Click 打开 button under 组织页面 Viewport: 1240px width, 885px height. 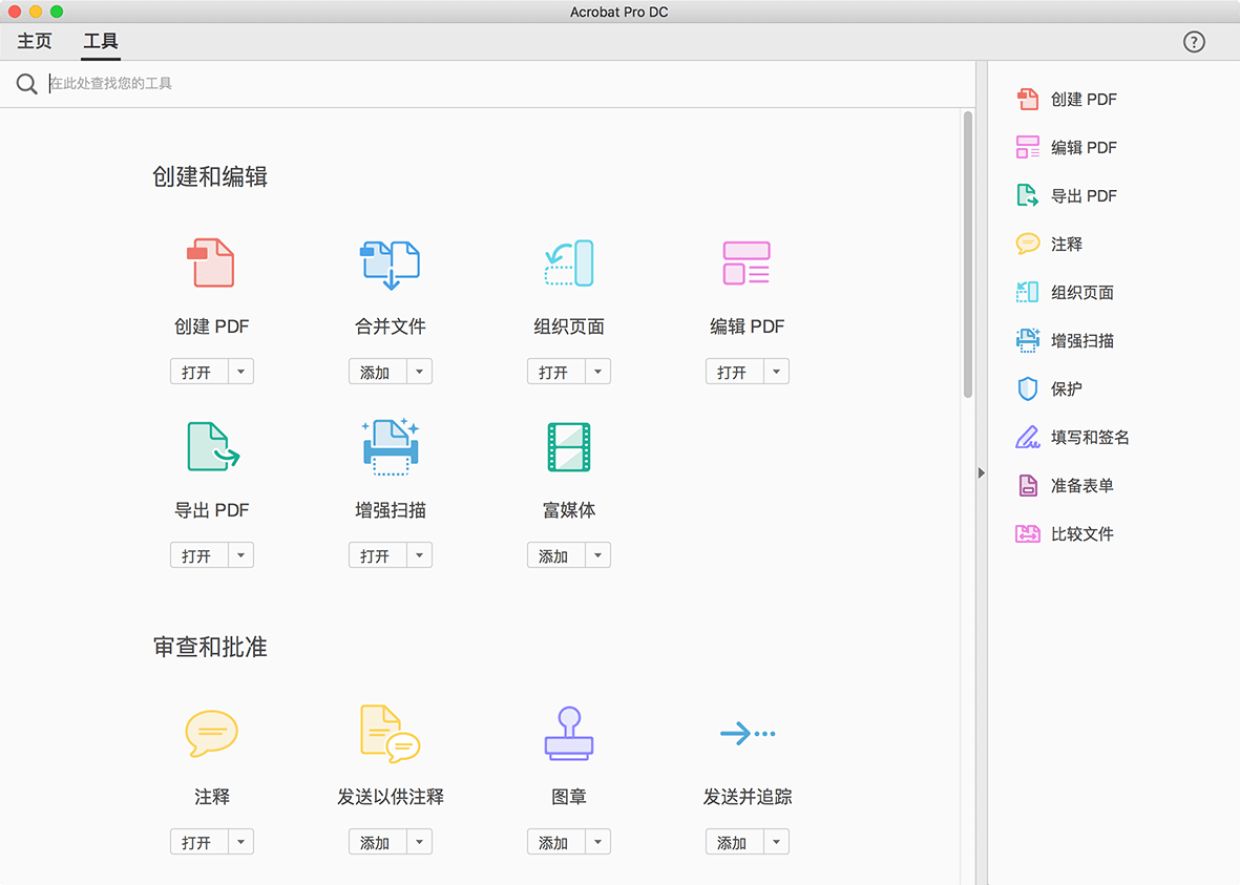coord(556,372)
